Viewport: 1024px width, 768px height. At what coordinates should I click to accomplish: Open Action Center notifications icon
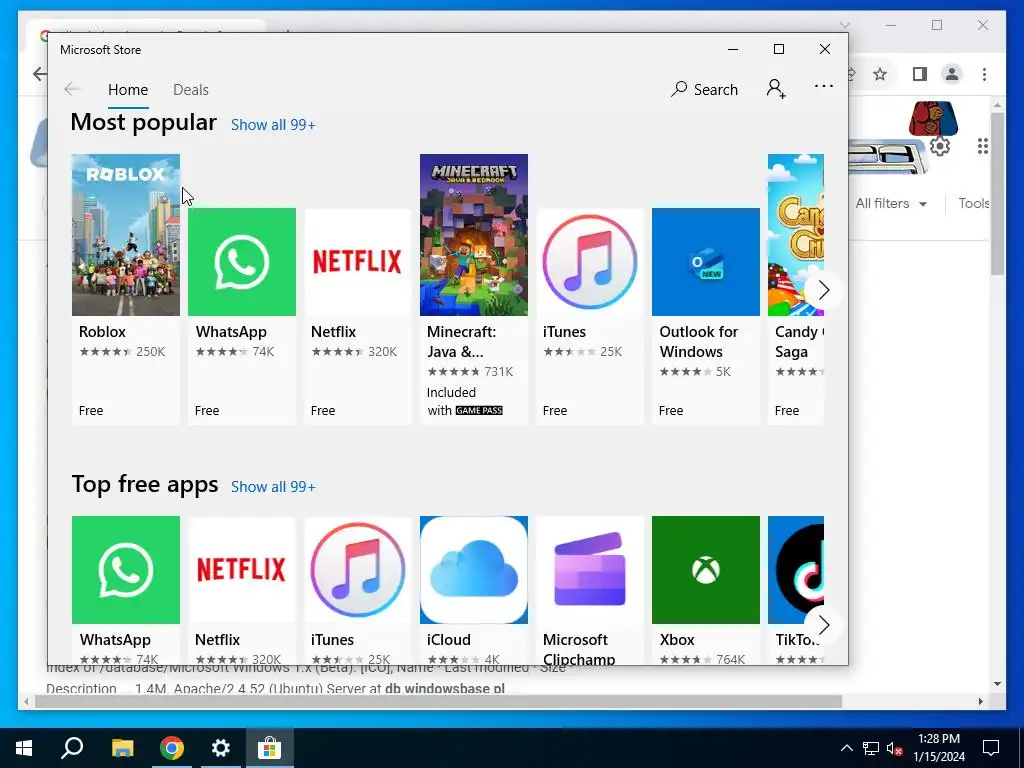pos(991,748)
